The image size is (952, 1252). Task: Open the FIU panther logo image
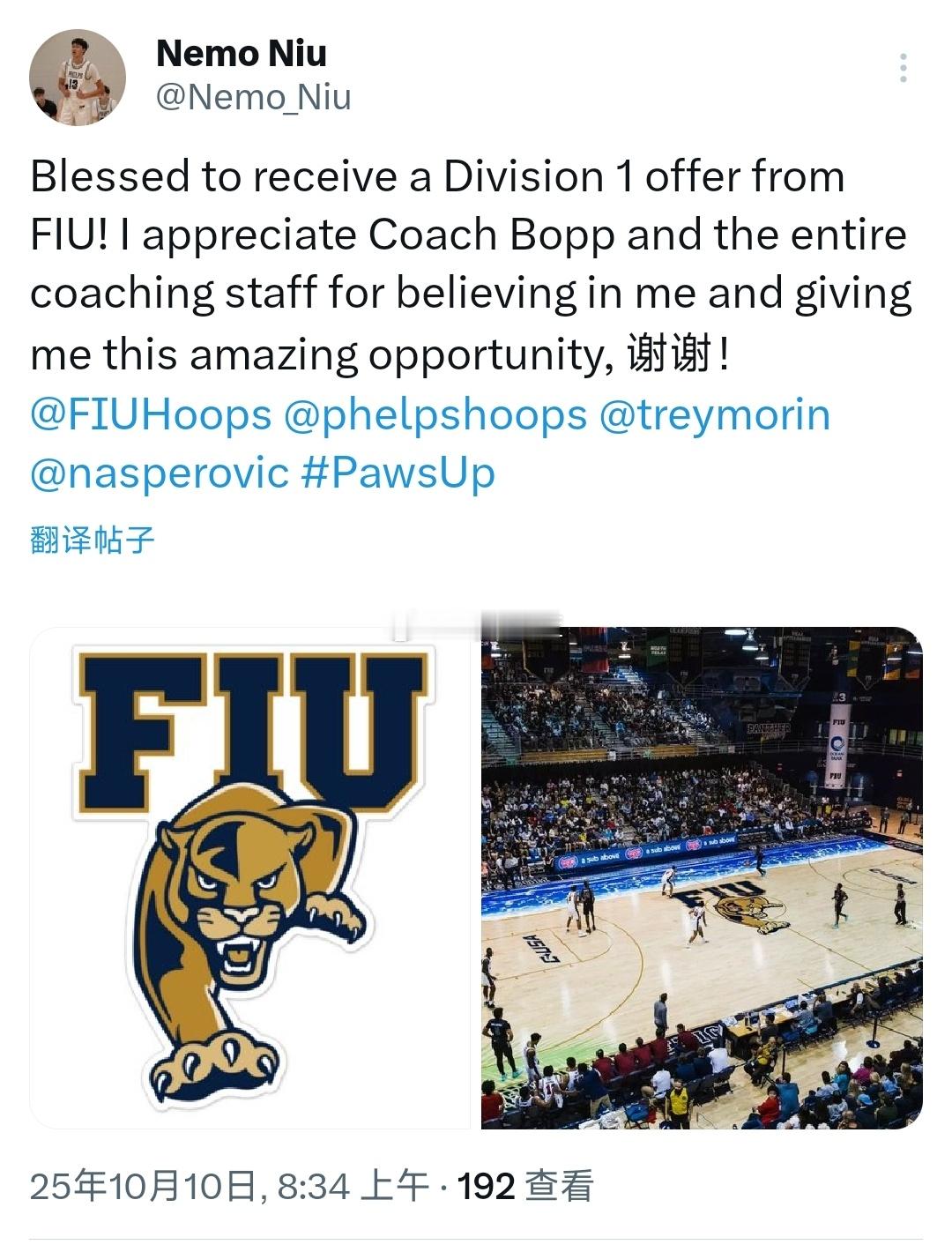click(x=250, y=877)
